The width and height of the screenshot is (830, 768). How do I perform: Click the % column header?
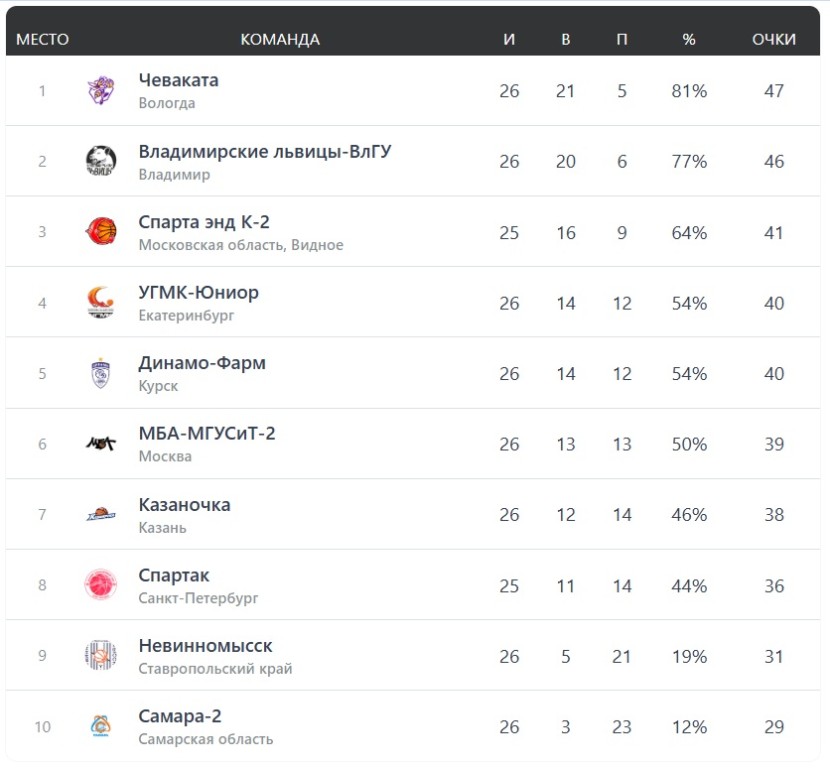click(688, 39)
